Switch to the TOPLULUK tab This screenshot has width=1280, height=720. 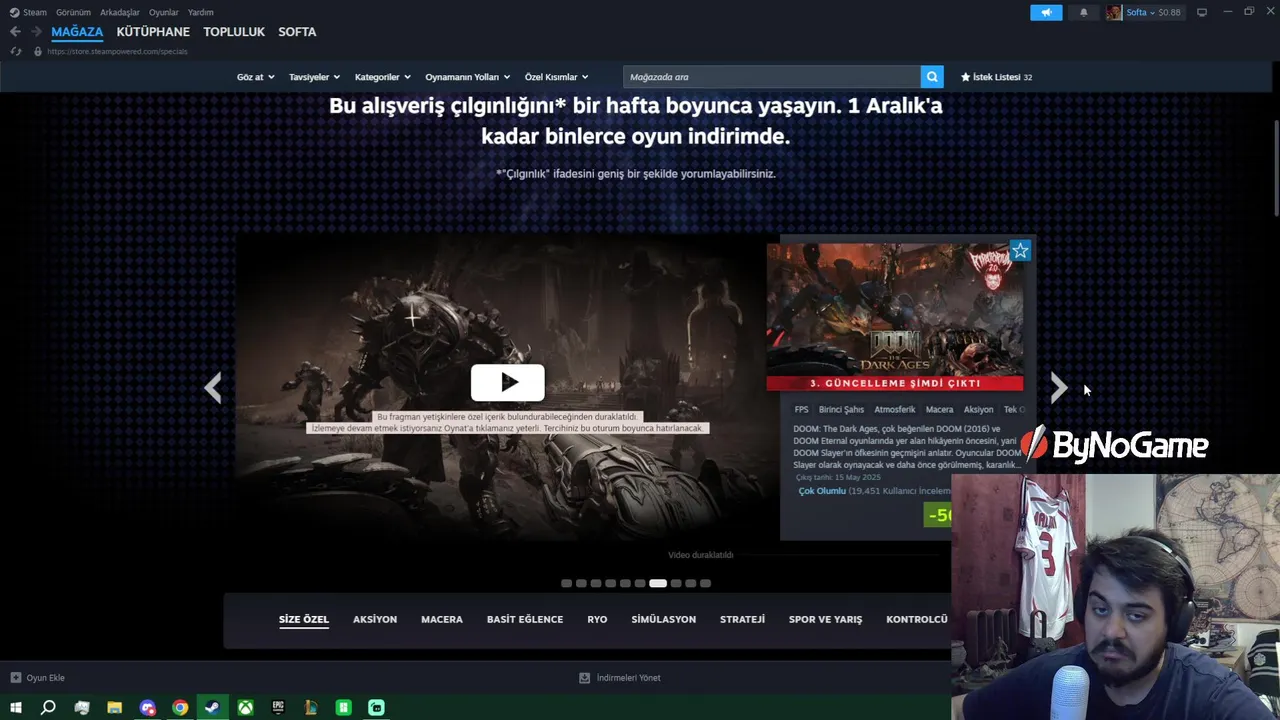(x=234, y=32)
